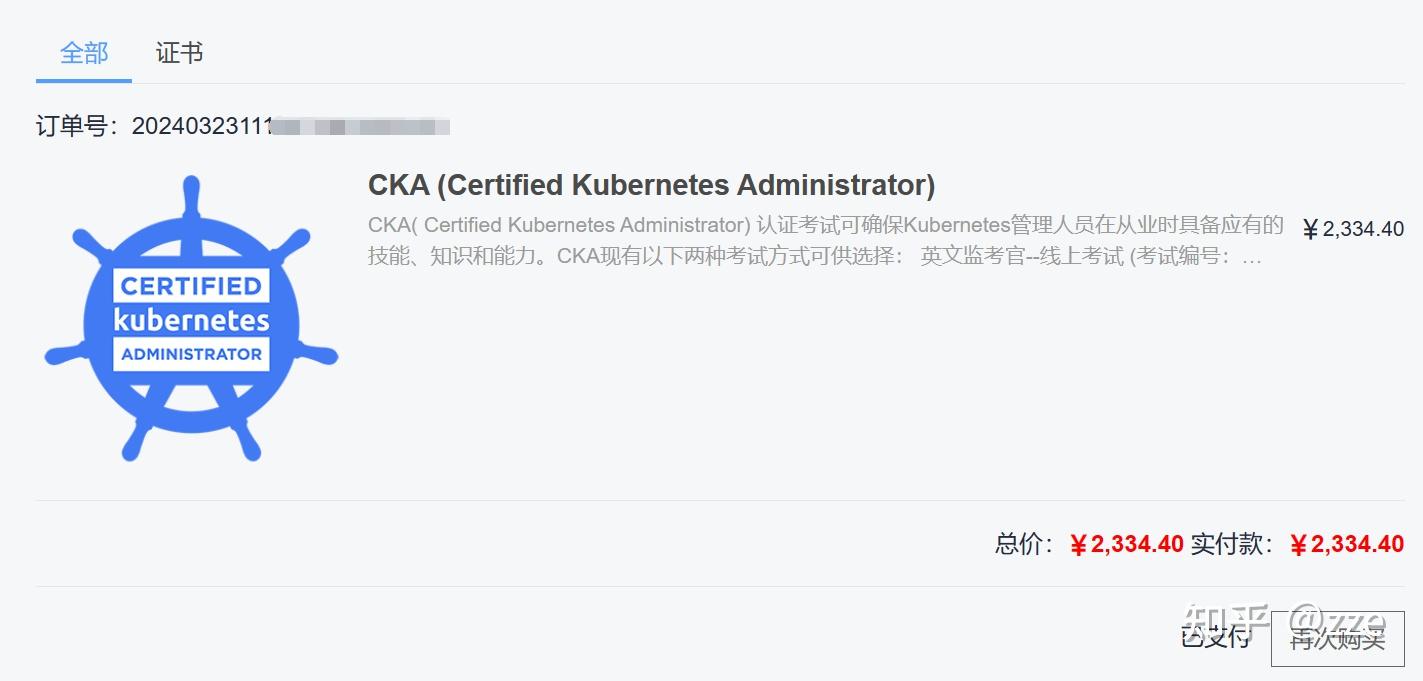Click the CERTIFIED banner in the logo
The height and width of the screenshot is (681, 1423).
(191, 286)
